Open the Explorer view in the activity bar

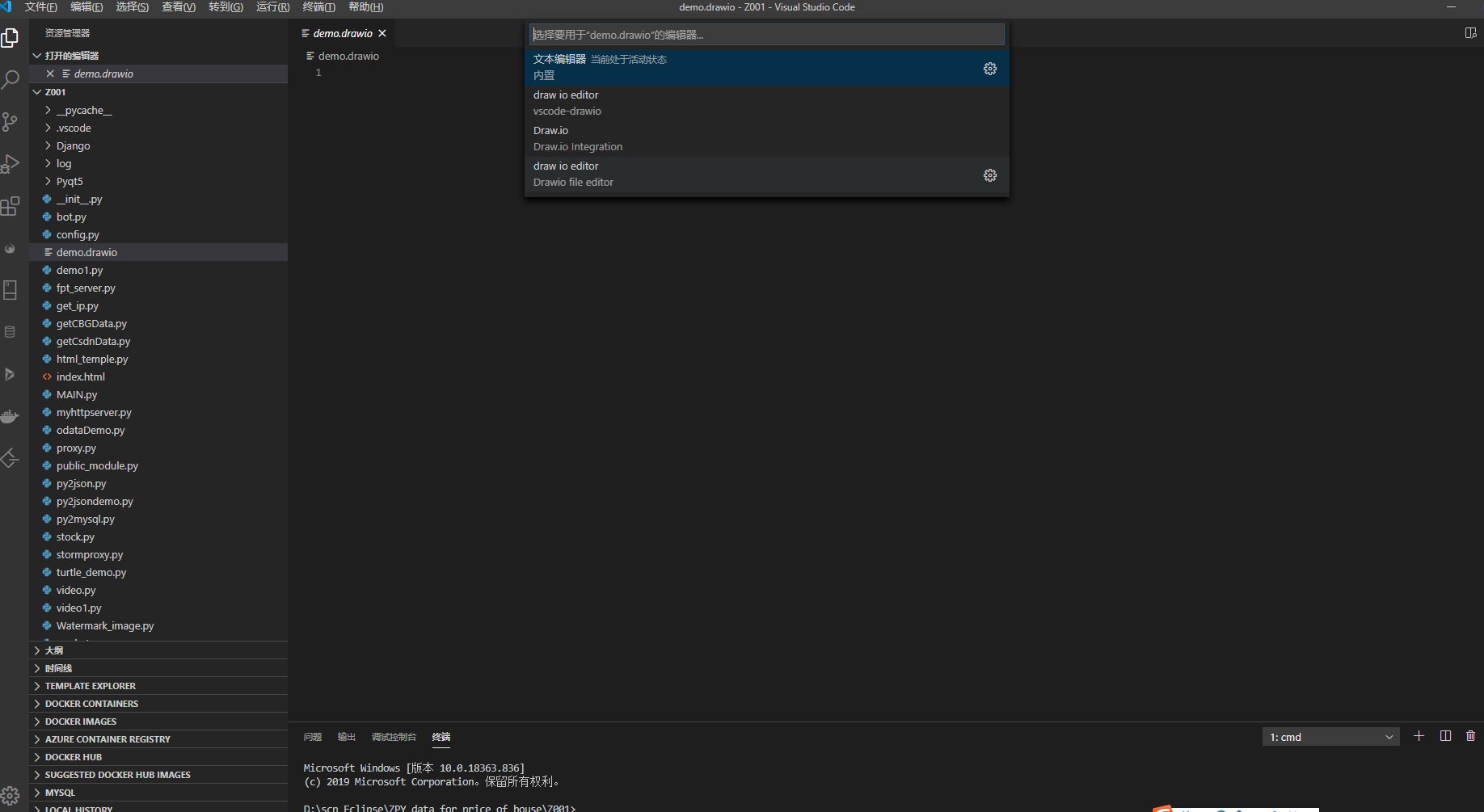click(11, 38)
